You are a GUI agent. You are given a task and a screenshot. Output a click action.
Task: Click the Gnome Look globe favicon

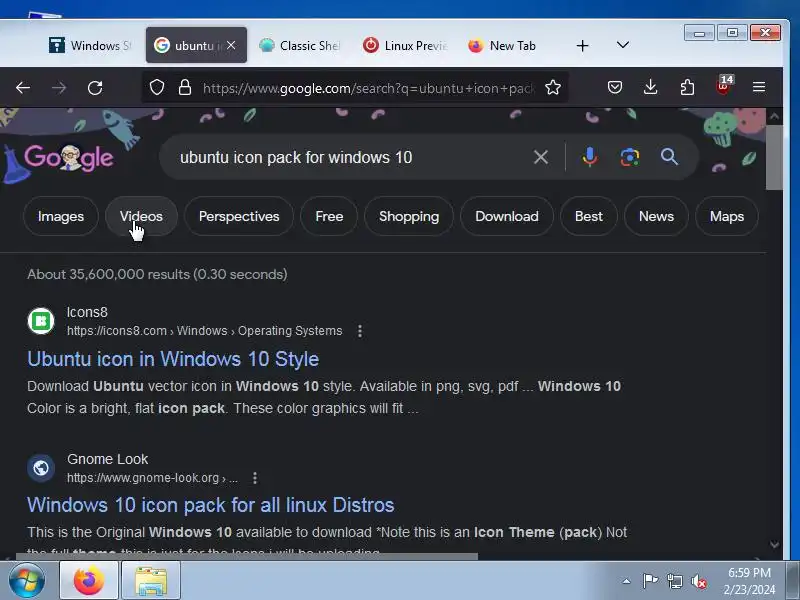pos(41,468)
